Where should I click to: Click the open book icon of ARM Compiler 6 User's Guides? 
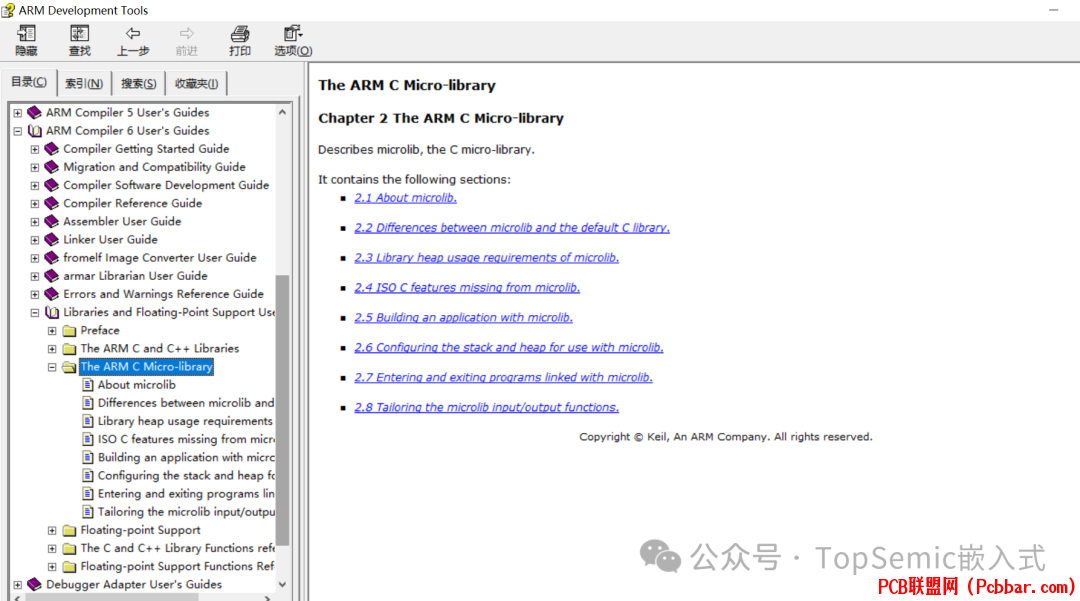click(34, 131)
